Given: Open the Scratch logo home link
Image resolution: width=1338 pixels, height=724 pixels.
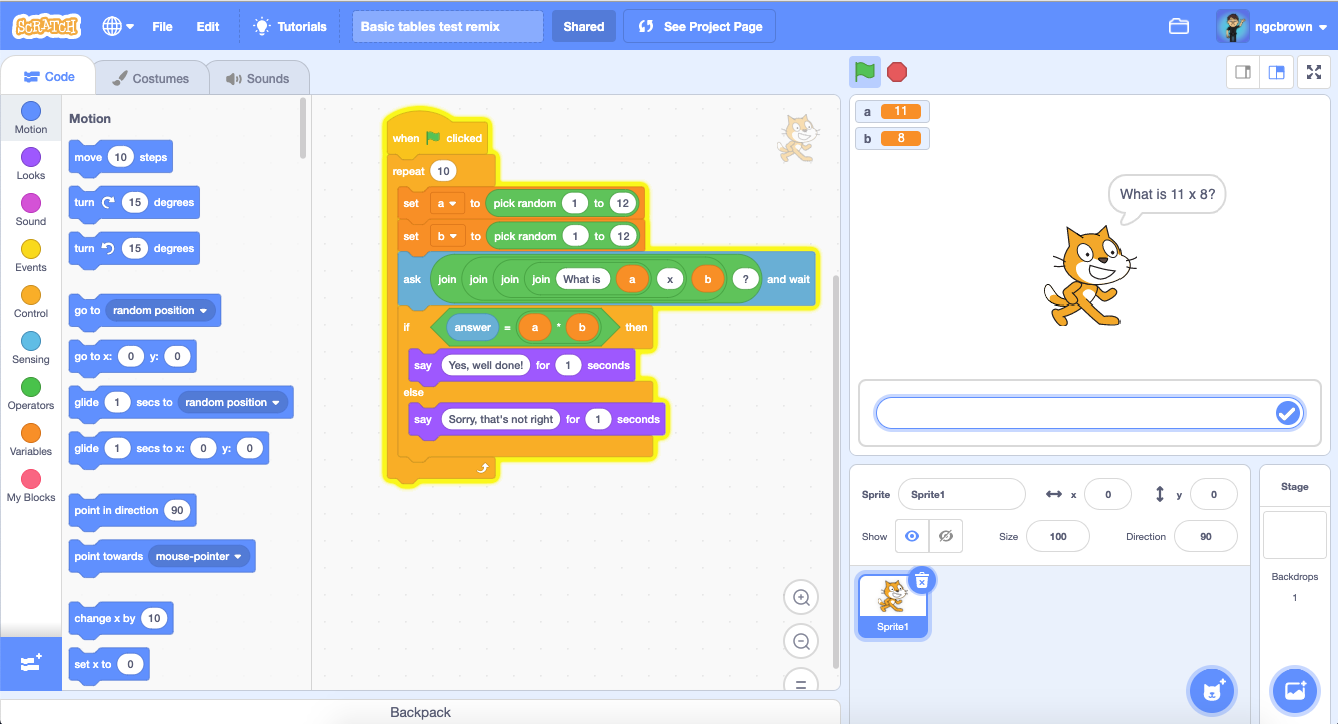Looking at the screenshot, I should [47, 26].
